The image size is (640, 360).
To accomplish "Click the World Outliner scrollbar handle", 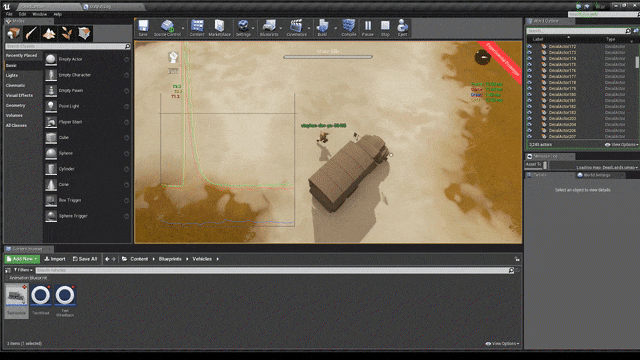I will pos(637,62).
